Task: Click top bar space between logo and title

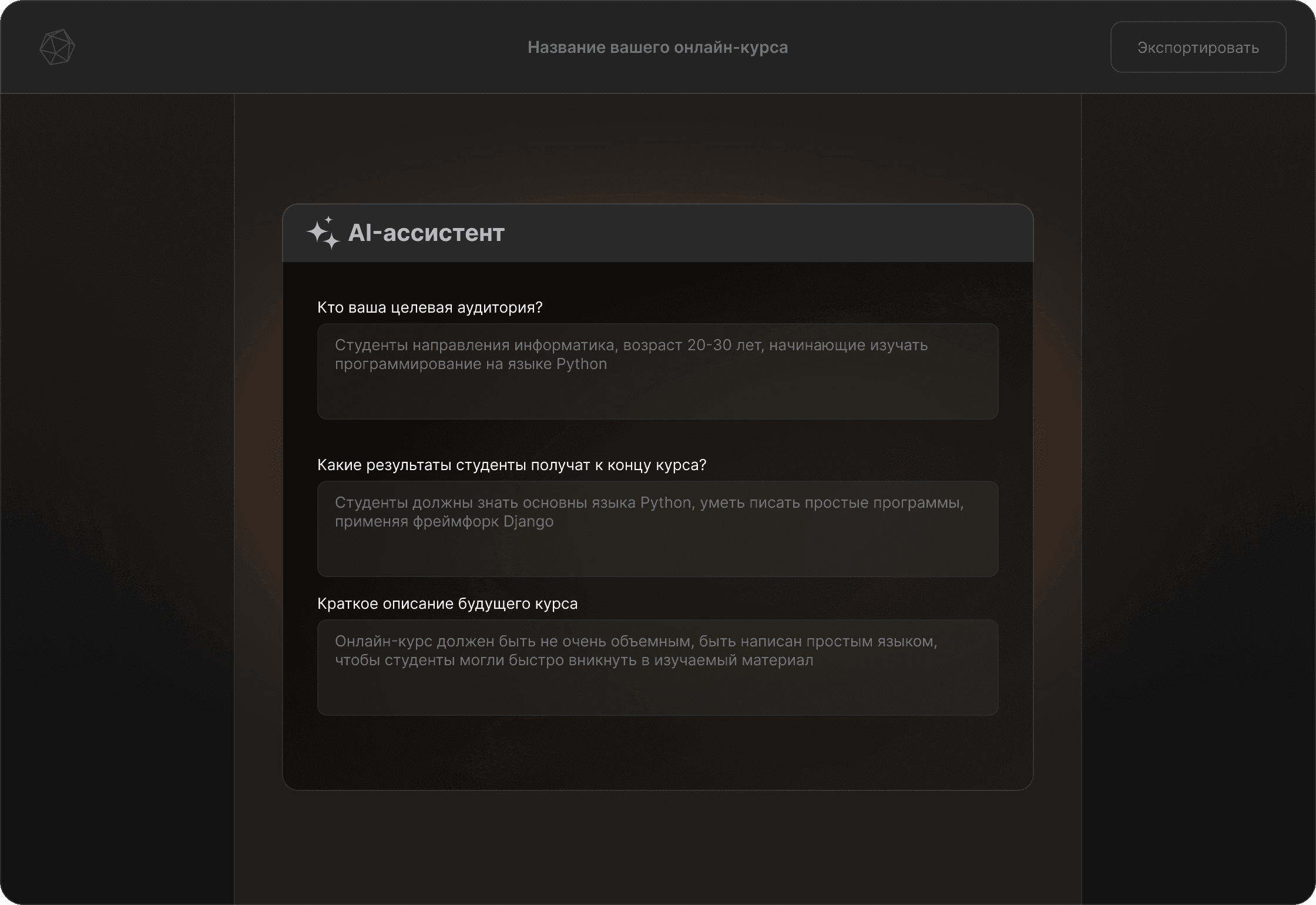Action: pyautogui.click(x=294, y=47)
